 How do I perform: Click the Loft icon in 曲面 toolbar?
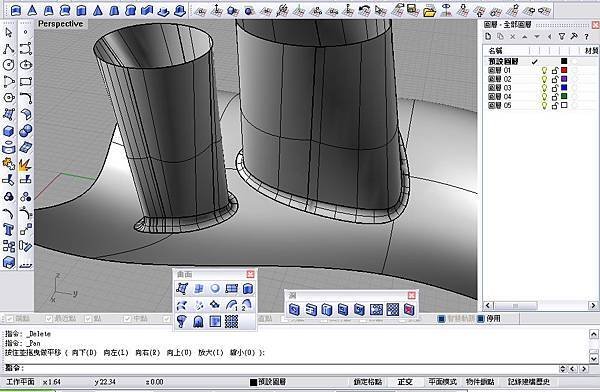click(182, 305)
